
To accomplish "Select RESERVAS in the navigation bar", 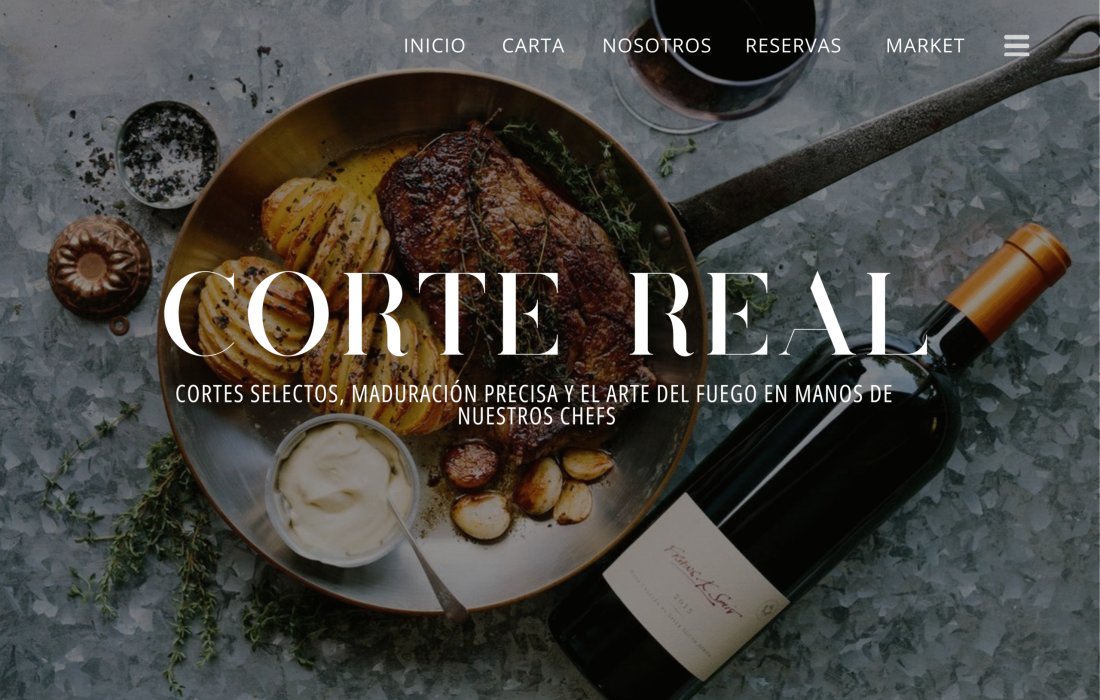I will 793,46.
